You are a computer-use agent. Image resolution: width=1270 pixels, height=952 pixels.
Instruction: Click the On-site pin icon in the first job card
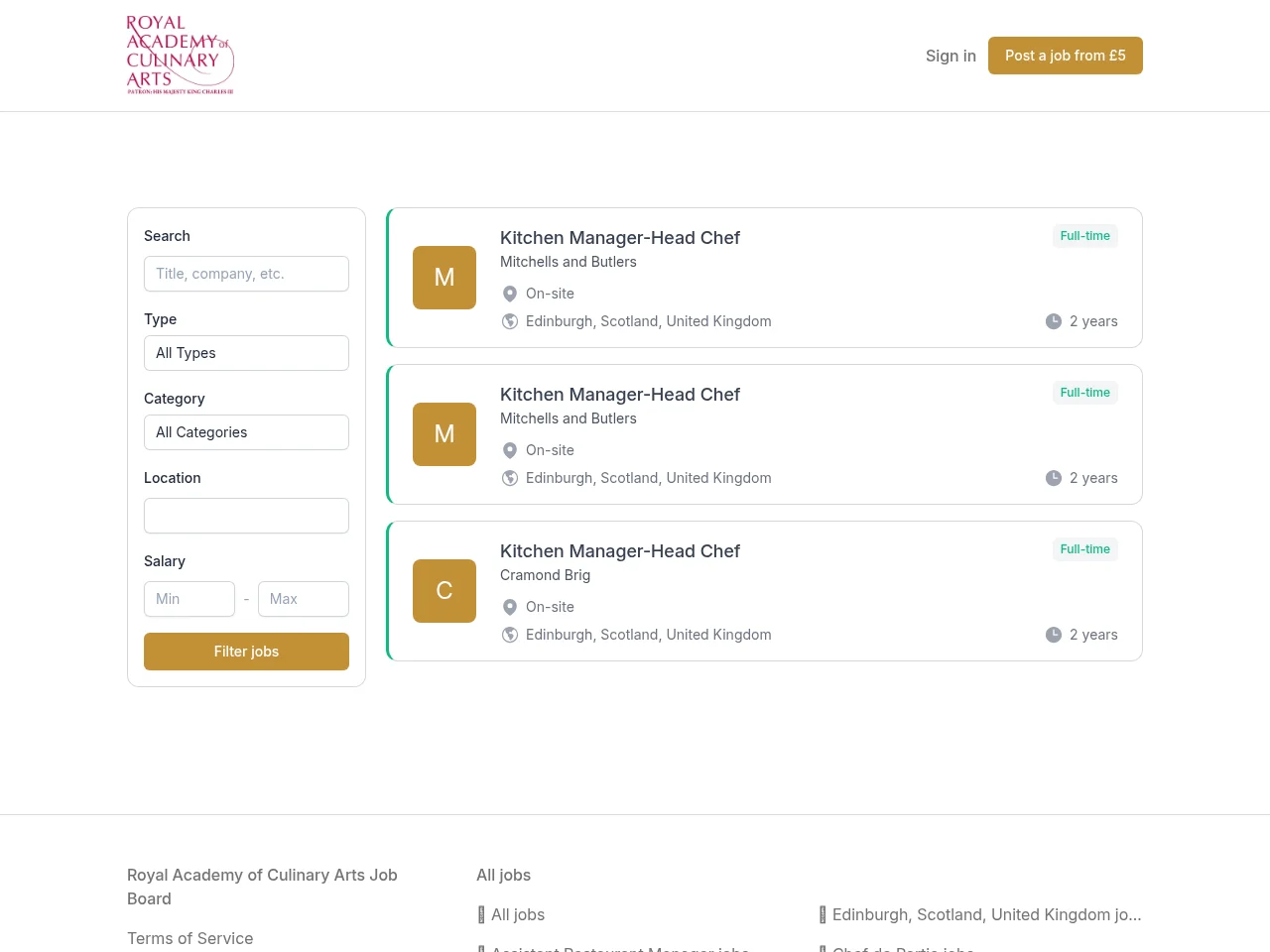point(510,294)
